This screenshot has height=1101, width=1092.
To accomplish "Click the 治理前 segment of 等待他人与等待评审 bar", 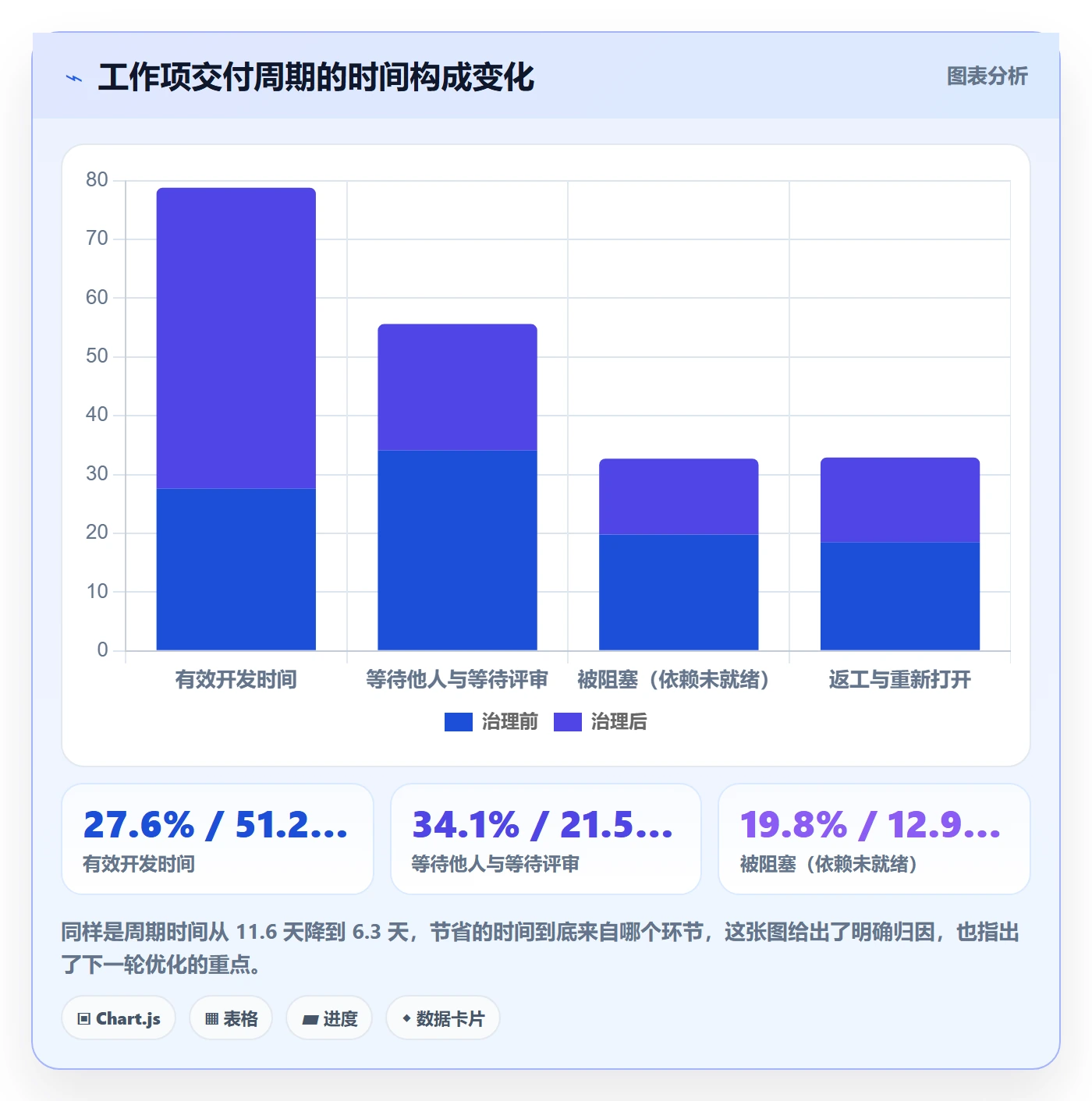I will [x=458, y=550].
